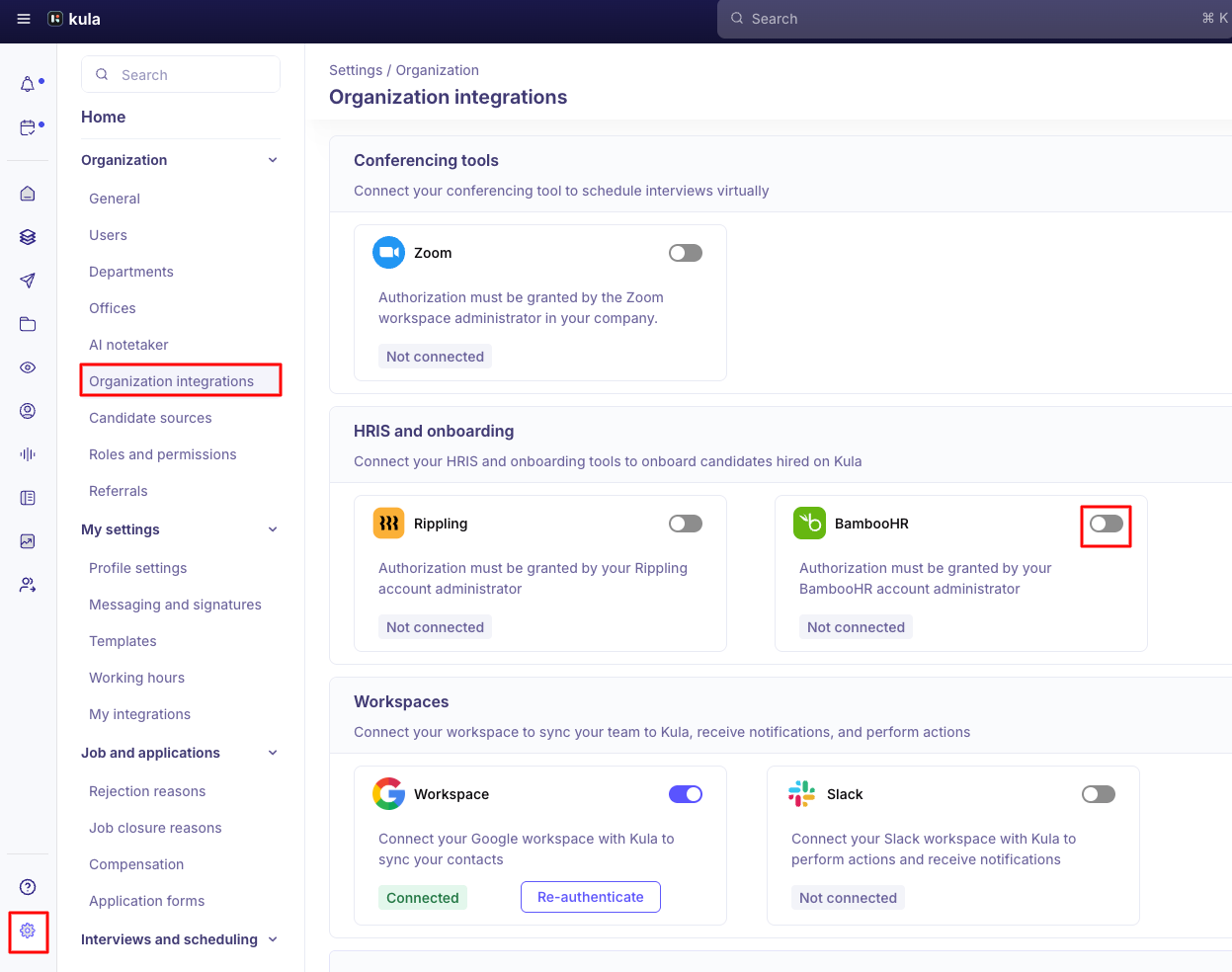This screenshot has width=1232, height=972.
Task: Expand the Interviews and scheduling section
Action: pyautogui.click(x=273, y=939)
